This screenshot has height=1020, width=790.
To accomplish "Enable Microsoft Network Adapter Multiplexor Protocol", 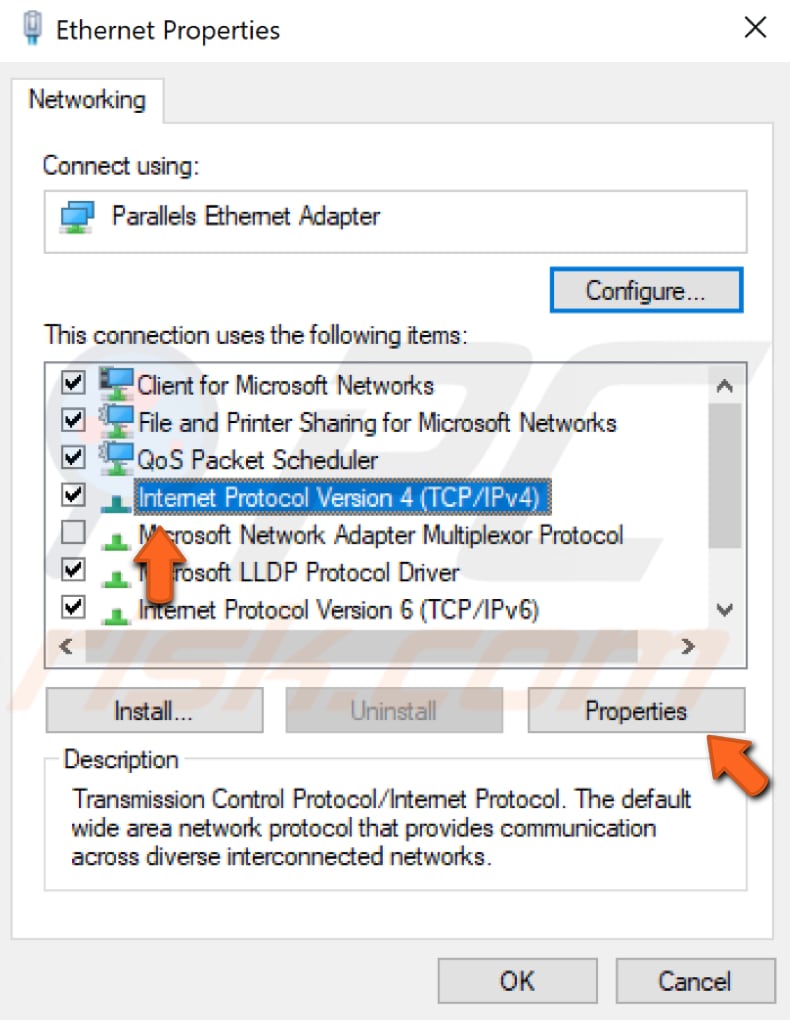I will (x=71, y=532).
